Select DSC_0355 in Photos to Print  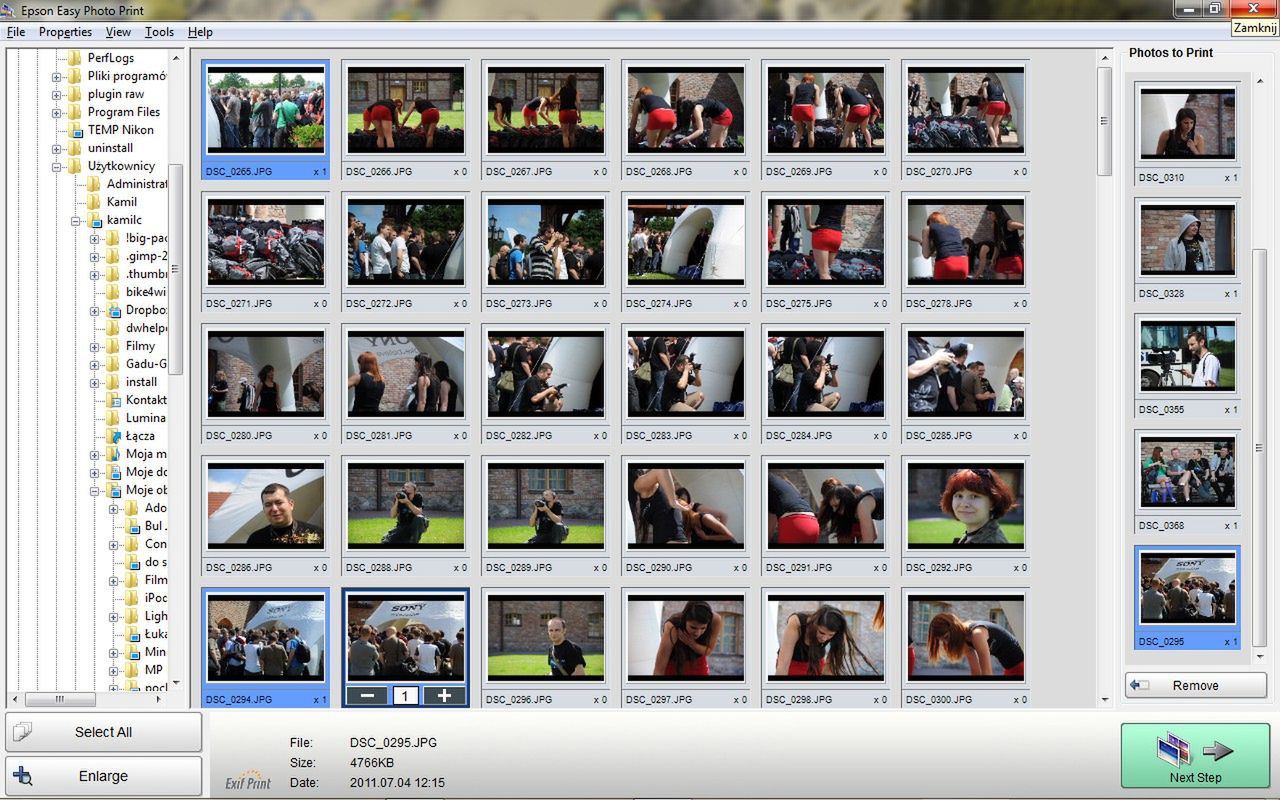(x=1188, y=367)
